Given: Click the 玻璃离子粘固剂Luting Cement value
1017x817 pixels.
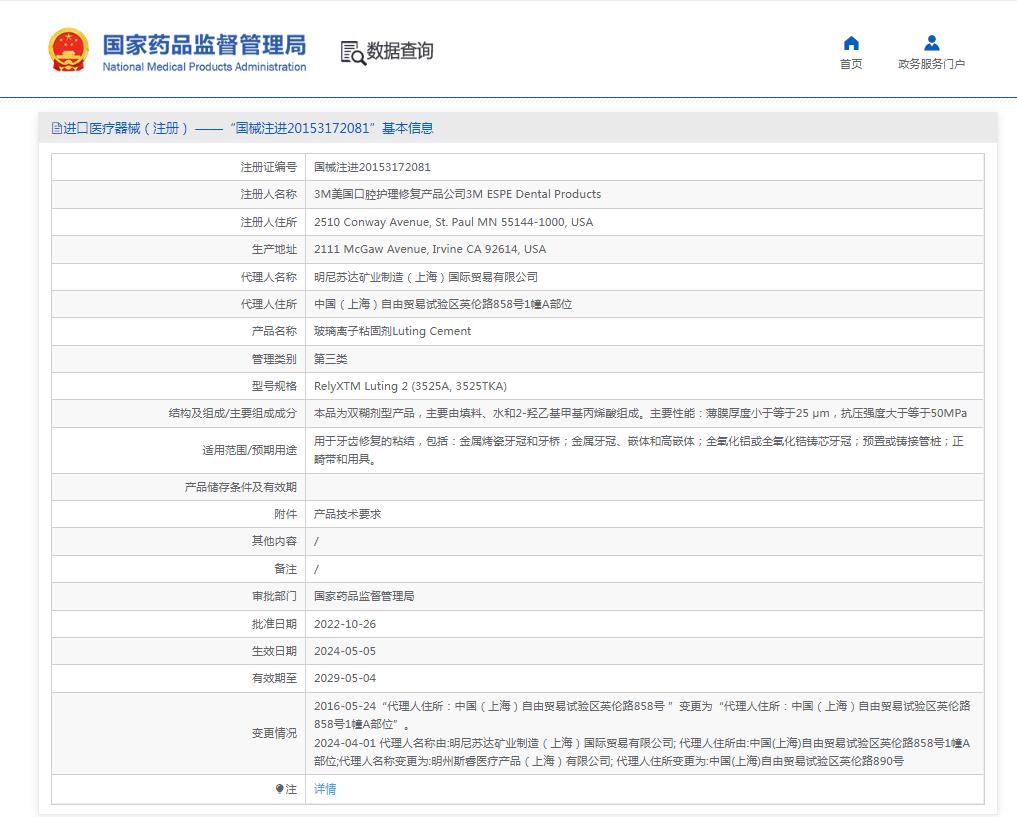Looking at the screenshot, I should (392, 331).
